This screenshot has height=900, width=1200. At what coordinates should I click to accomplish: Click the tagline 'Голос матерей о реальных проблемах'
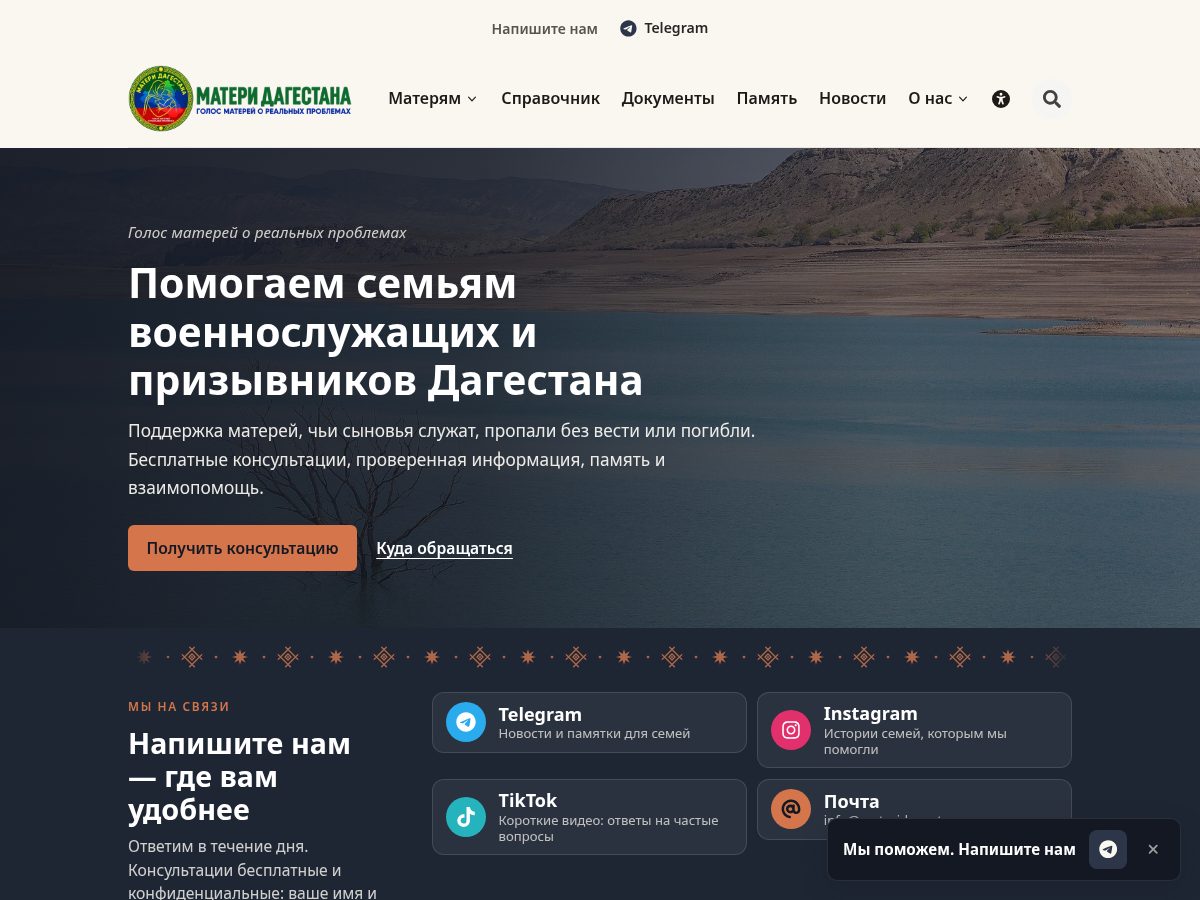point(267,232)
